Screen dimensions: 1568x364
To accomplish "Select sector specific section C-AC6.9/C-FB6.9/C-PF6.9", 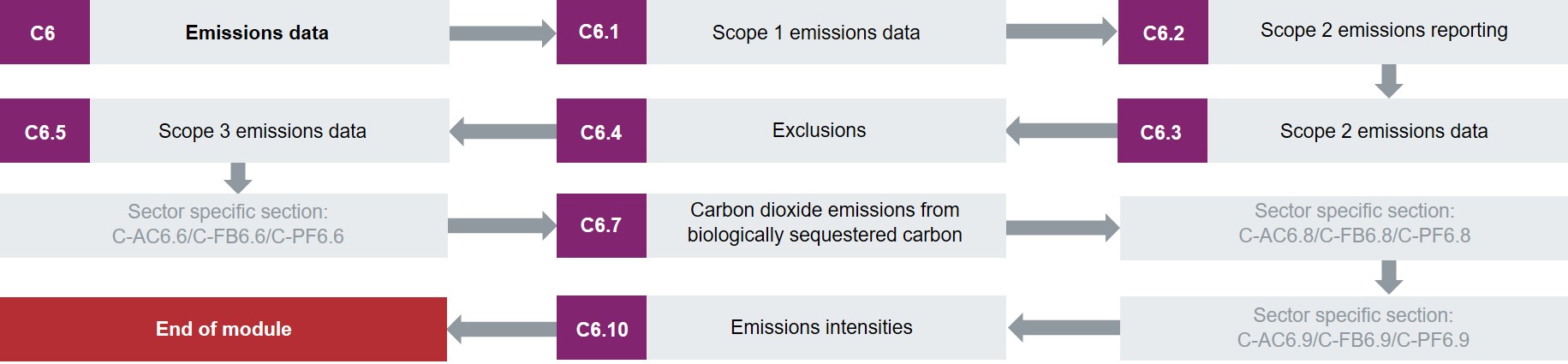I will 1344,328.
